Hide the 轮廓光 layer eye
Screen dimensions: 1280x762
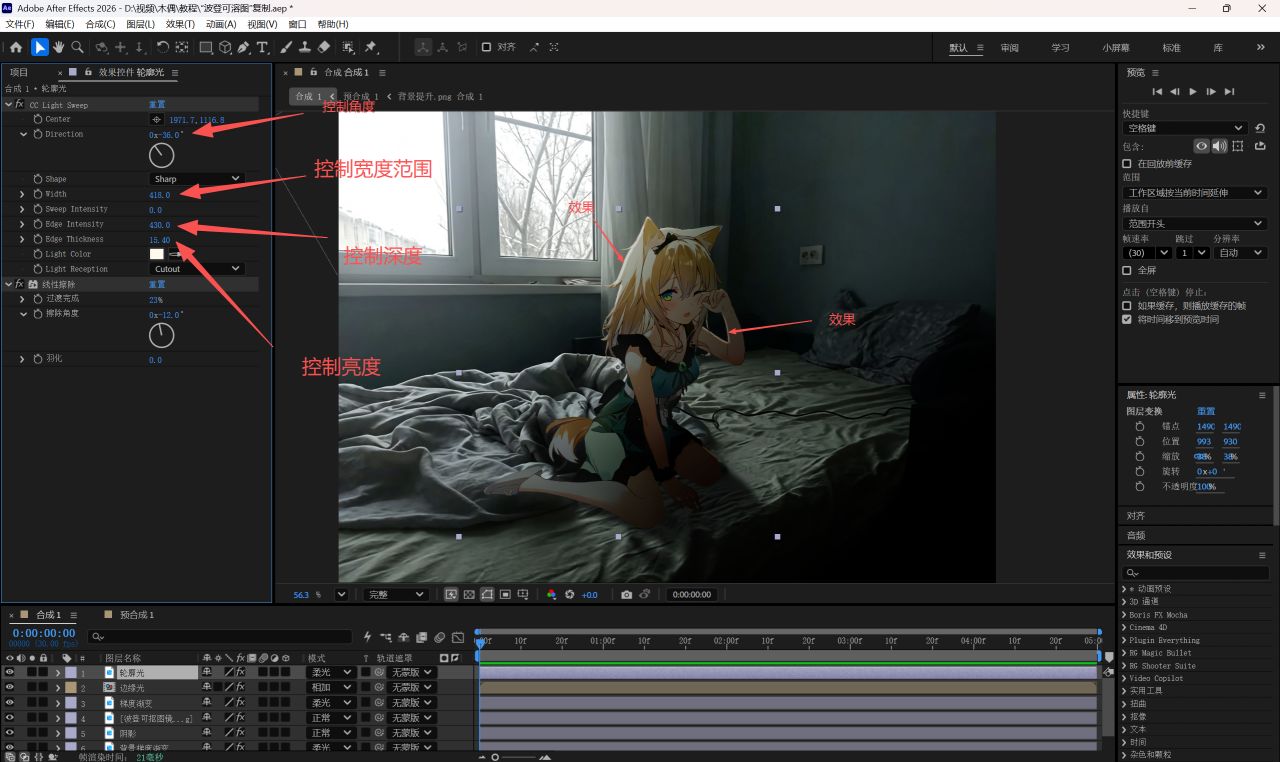coord(10,673)
